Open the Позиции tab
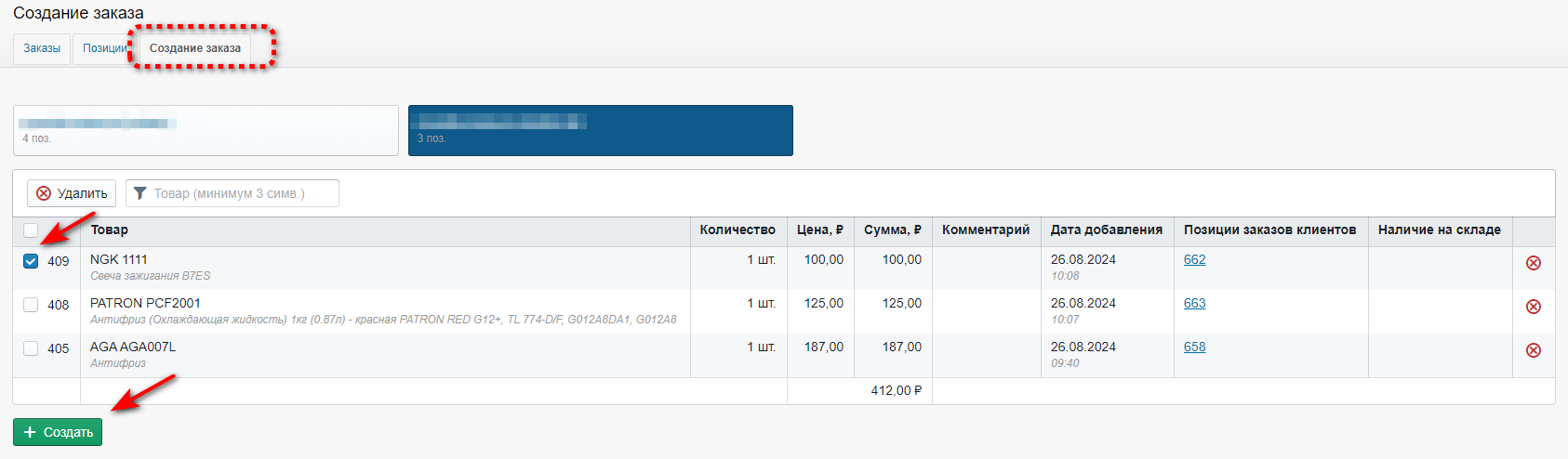The image size is (1568, 459). pos(104,48)
